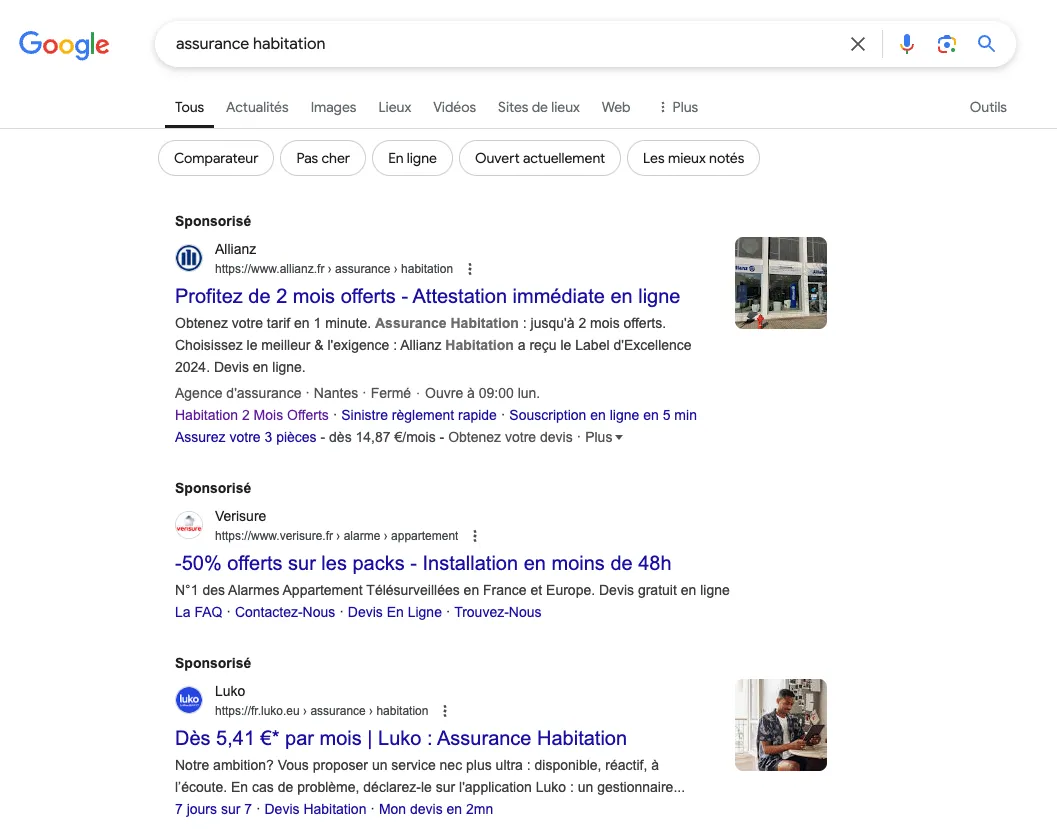Open the Contactez-Nous sitelink

tap(284, 613)
